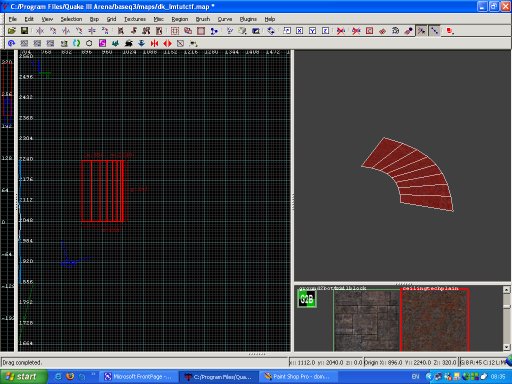Open a map with the folder icon
This screenshot has height=384, width=512.
[x=11, y=31]
